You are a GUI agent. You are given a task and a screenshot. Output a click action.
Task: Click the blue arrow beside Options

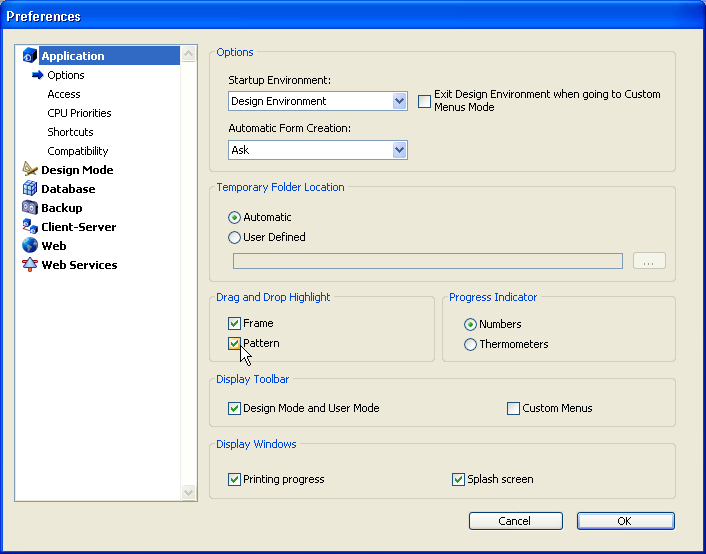pos(38,75)
